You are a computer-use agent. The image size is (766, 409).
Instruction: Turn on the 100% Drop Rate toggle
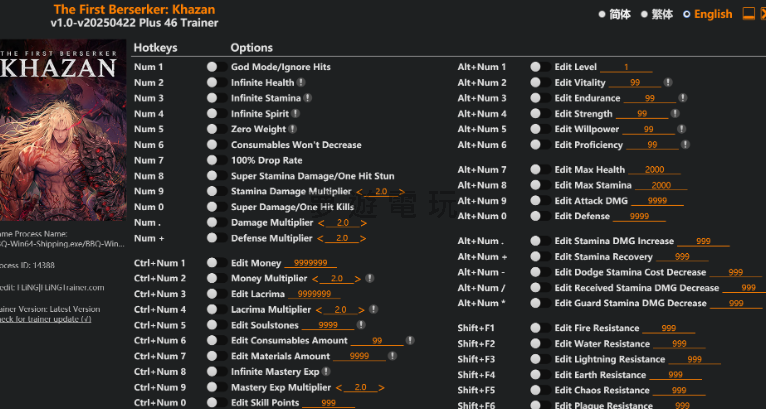(212, 160)
